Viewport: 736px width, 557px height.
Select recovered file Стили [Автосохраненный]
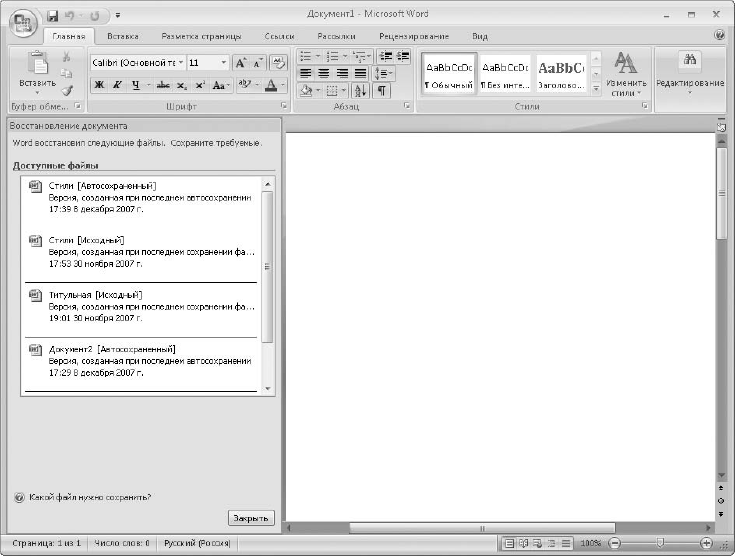141,198
